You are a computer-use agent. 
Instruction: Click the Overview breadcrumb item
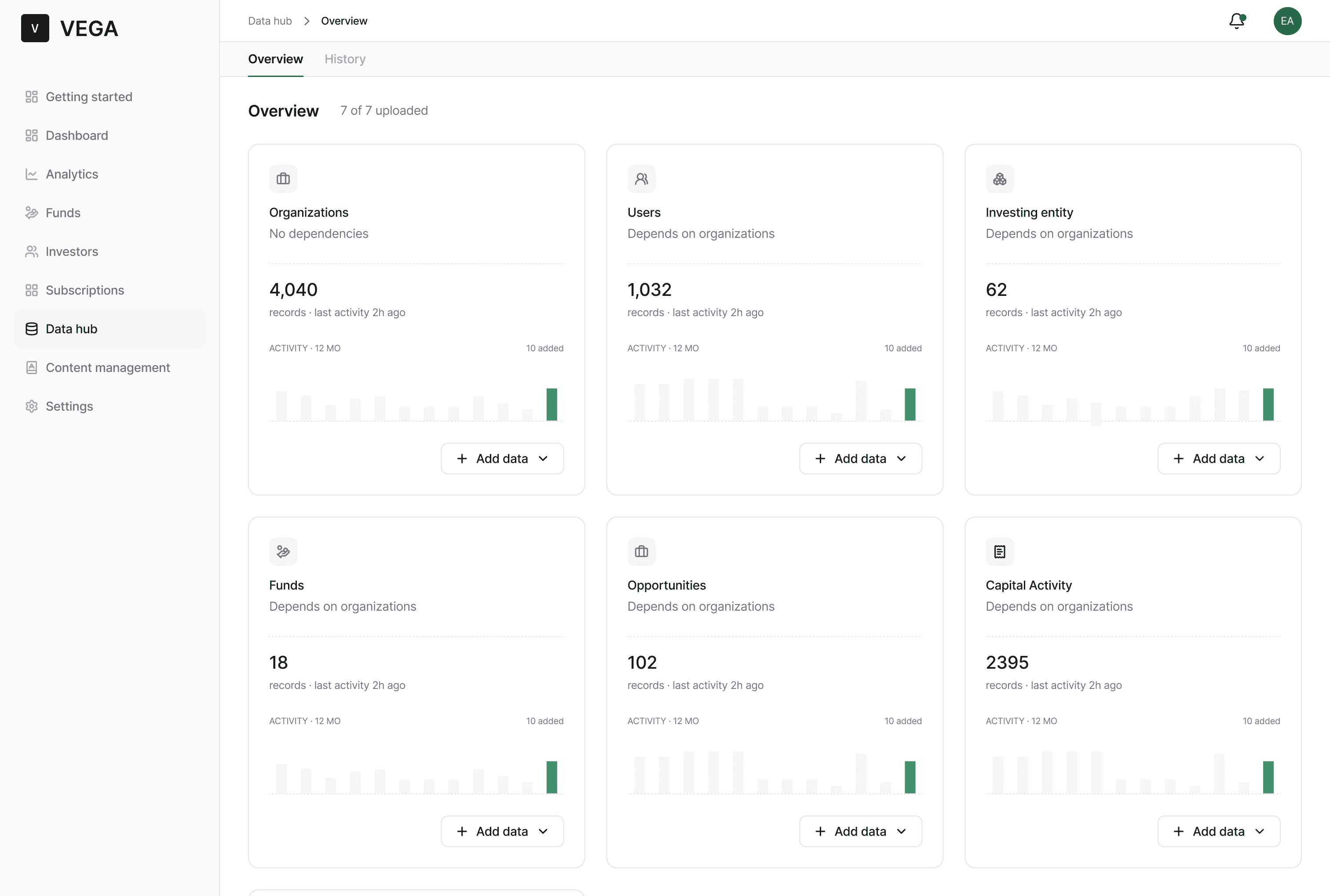tap(344, 21)
